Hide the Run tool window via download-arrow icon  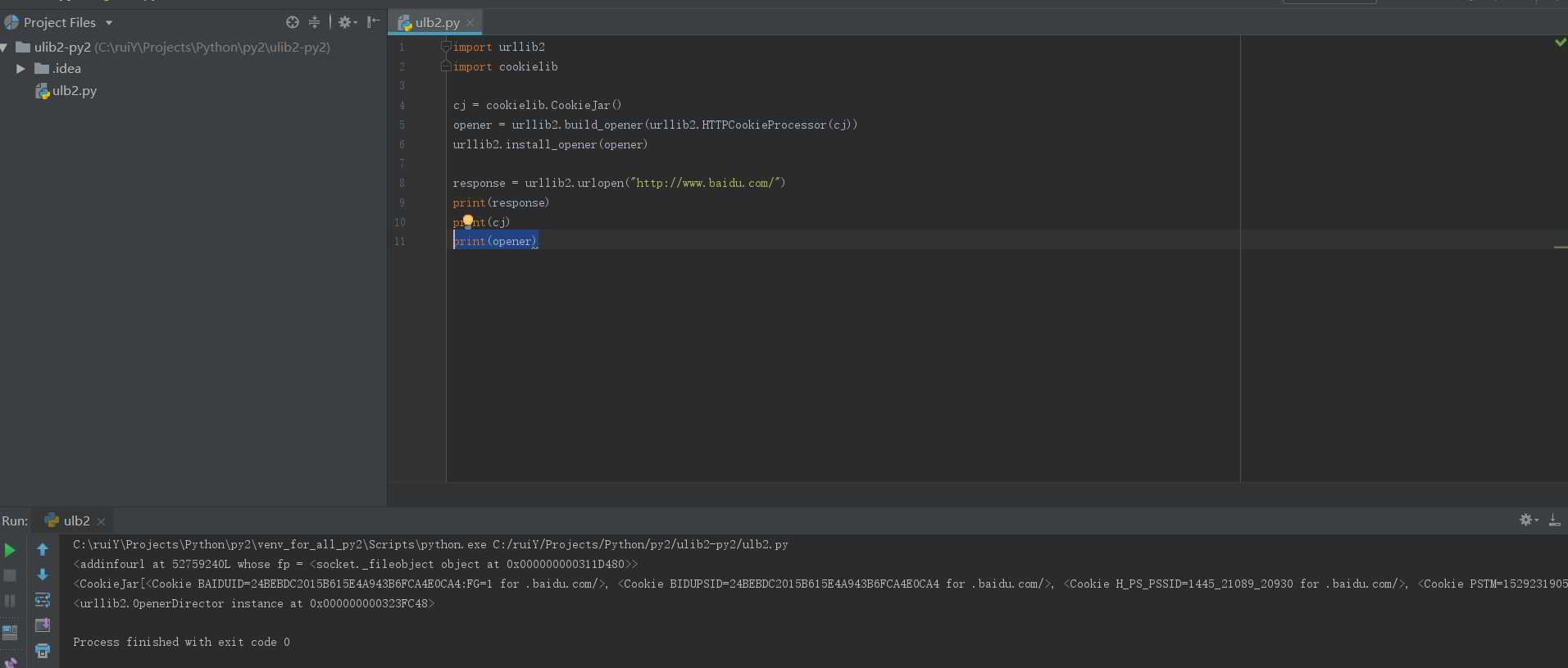point(1554,520)
